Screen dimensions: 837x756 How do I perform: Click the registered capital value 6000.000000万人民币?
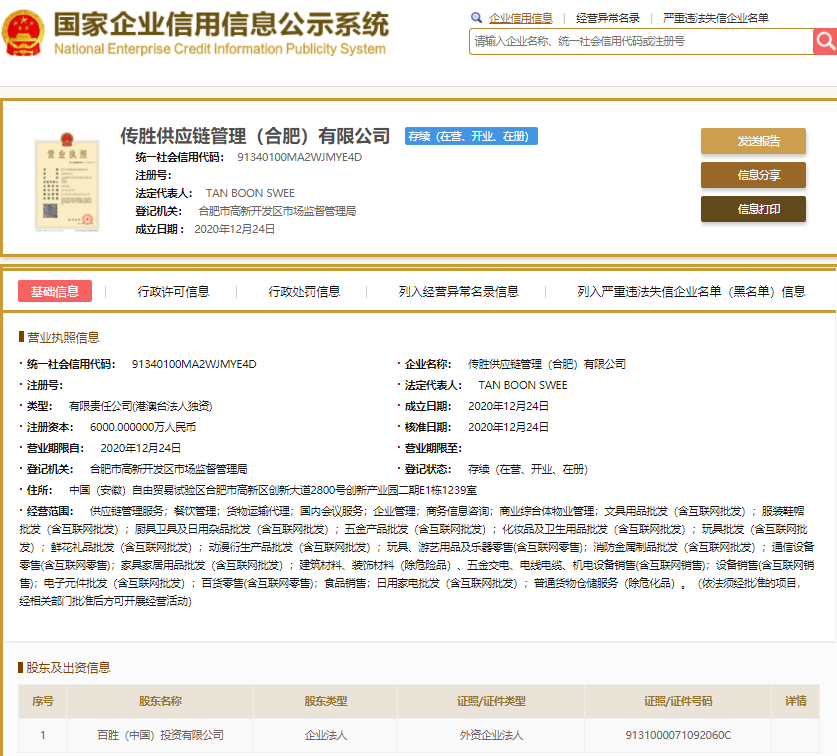pos(143,427)
